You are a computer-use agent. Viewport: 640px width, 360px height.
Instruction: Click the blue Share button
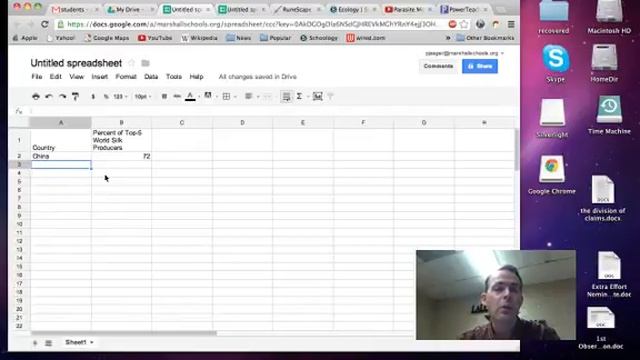[480, 66]
